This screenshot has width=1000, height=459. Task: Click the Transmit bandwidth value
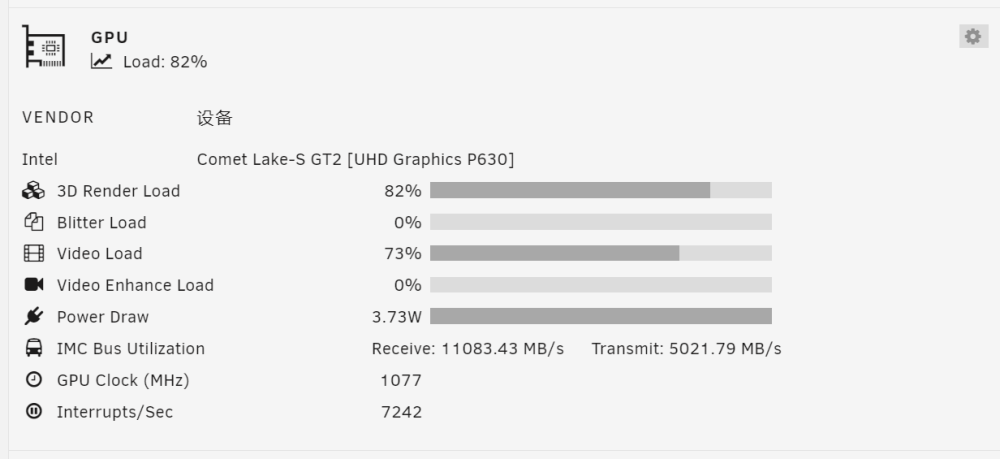[686, 349]
